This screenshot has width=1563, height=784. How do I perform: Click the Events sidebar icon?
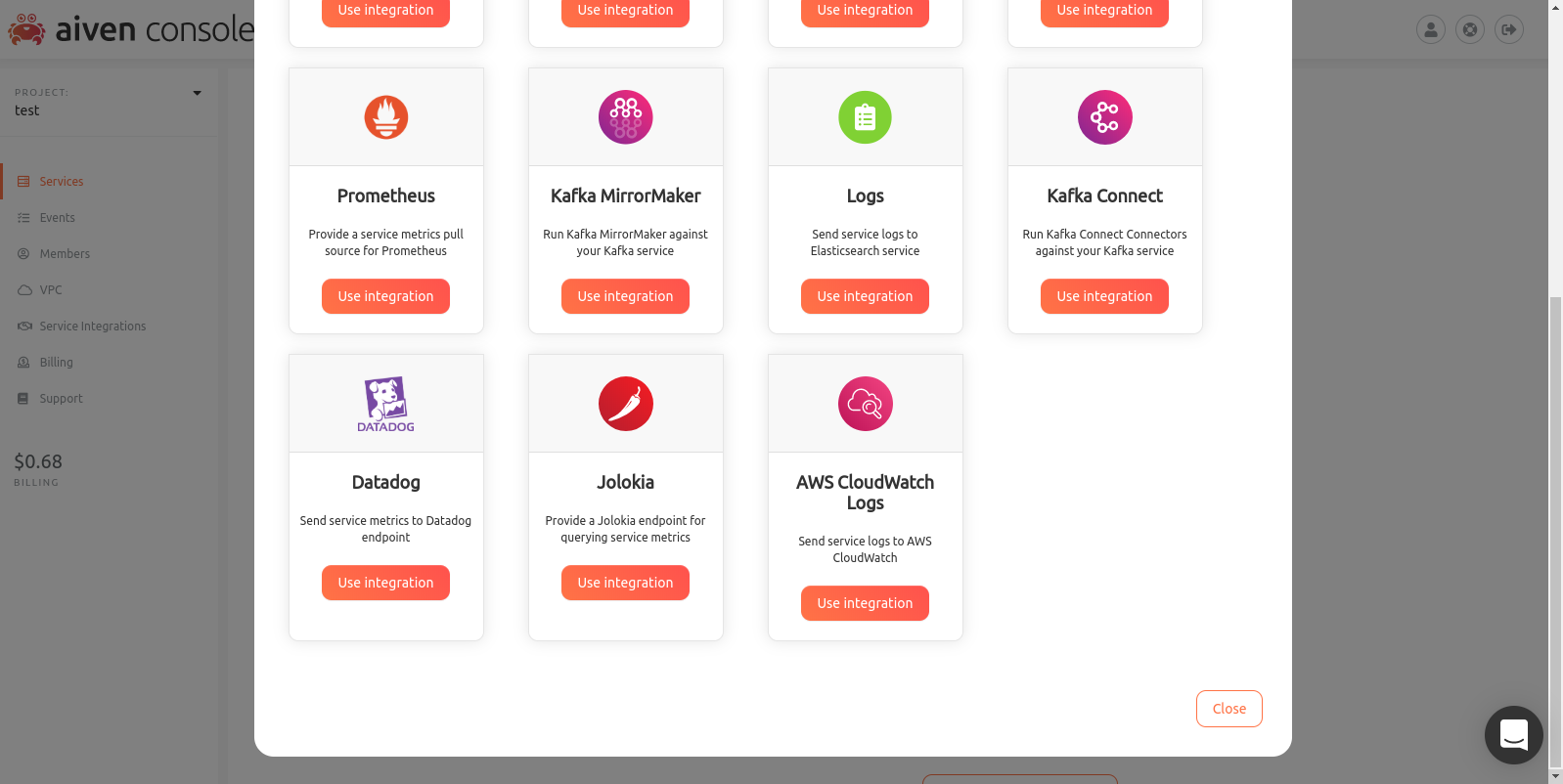[23, 218]
